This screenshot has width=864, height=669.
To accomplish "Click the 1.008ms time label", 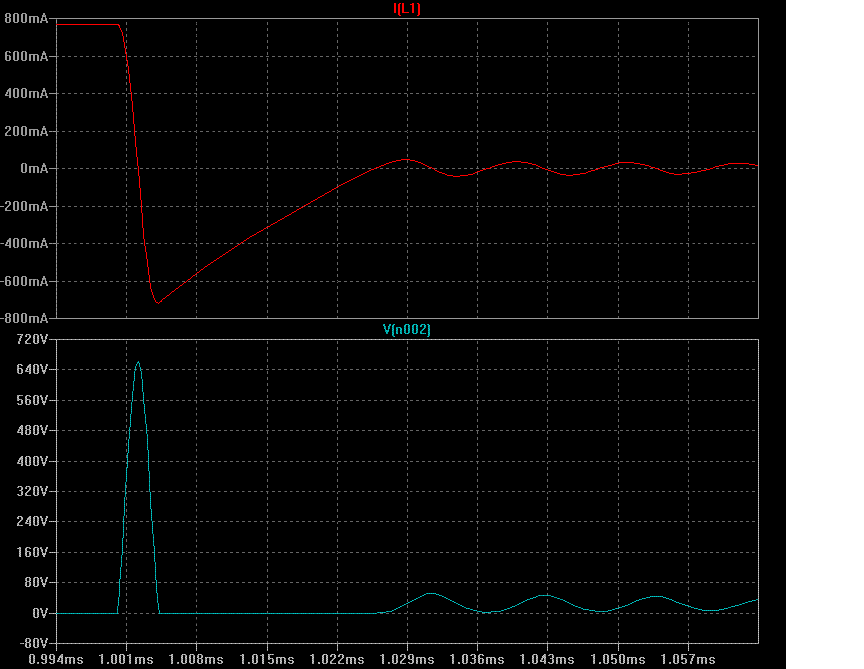I will point(196,659).
